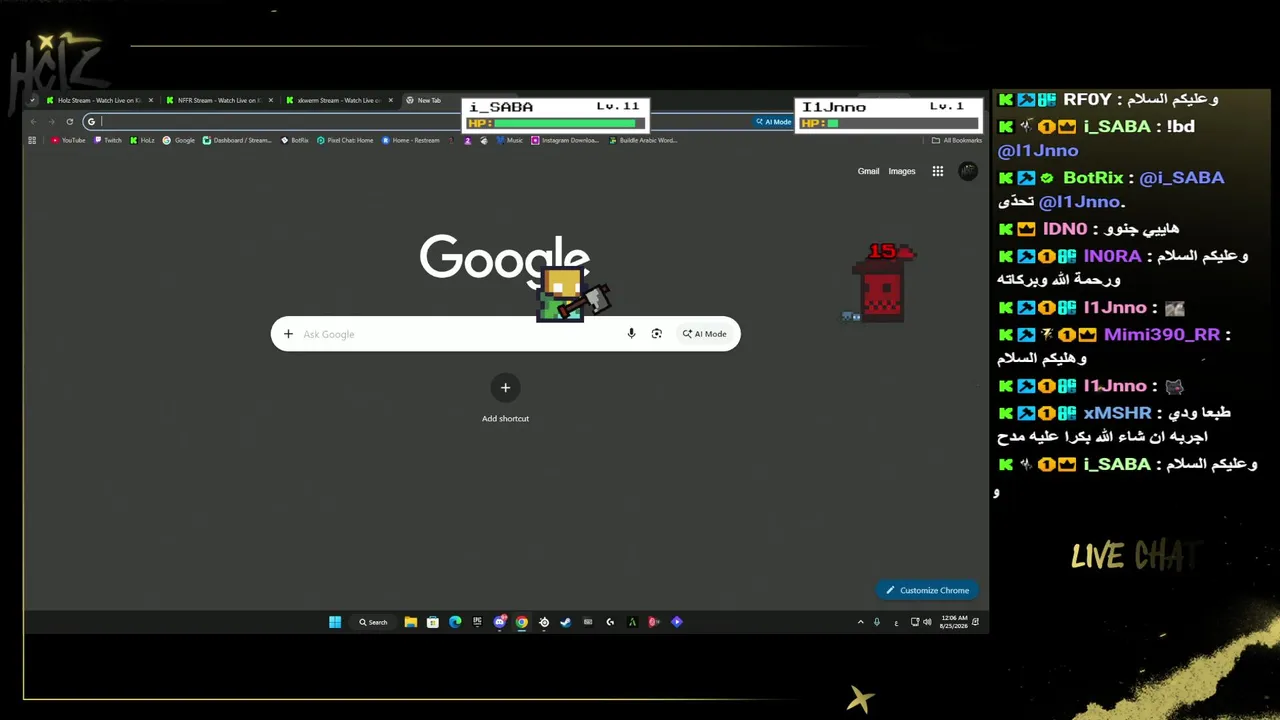The width and height of the screenshot is (1280, 720).
Task: Open Epic Games launcher from taskbar
Action: pos(477,622)
